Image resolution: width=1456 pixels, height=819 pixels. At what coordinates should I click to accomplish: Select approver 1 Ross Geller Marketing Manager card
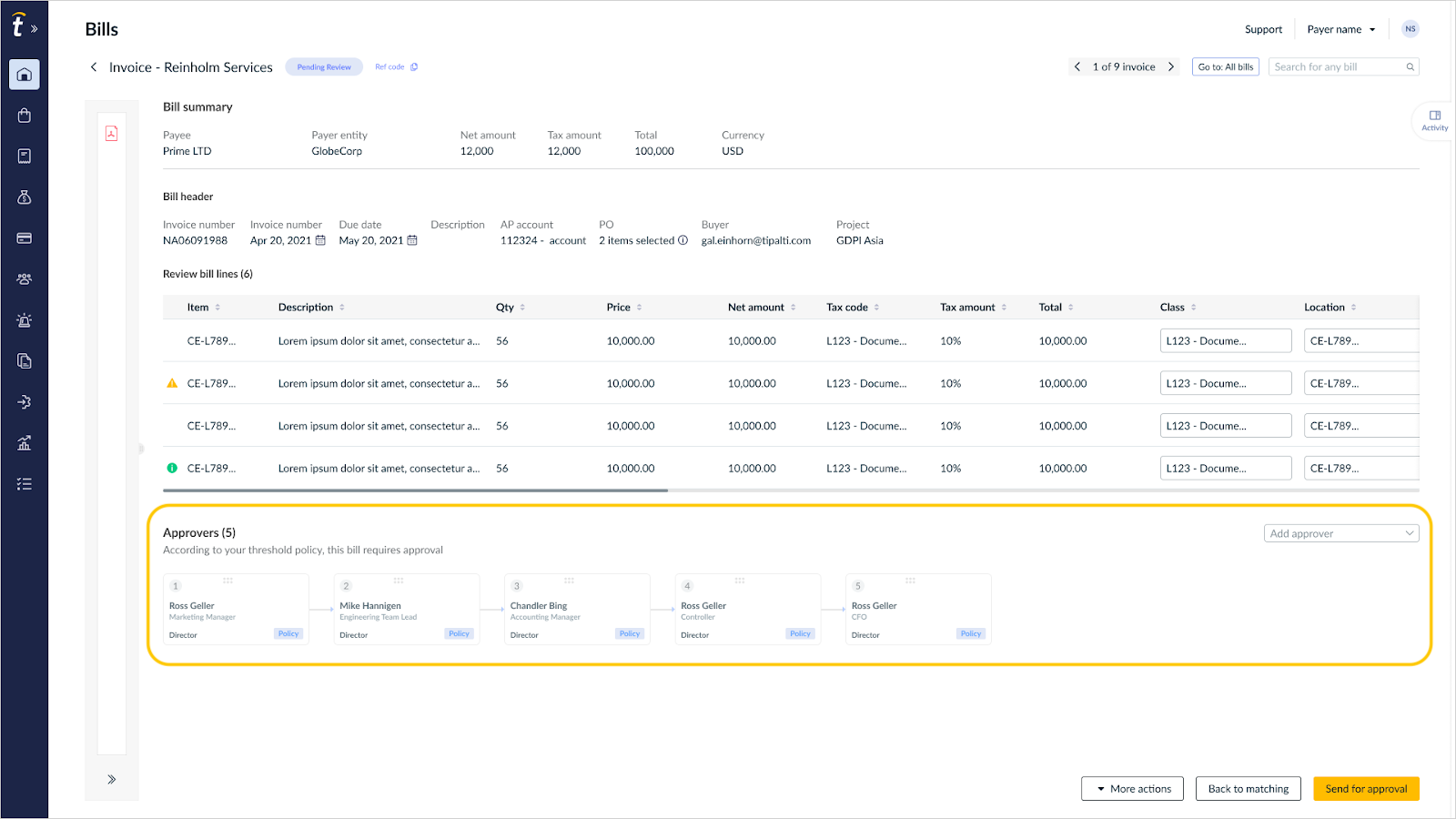pyautogui.click(x=236, y=609)
